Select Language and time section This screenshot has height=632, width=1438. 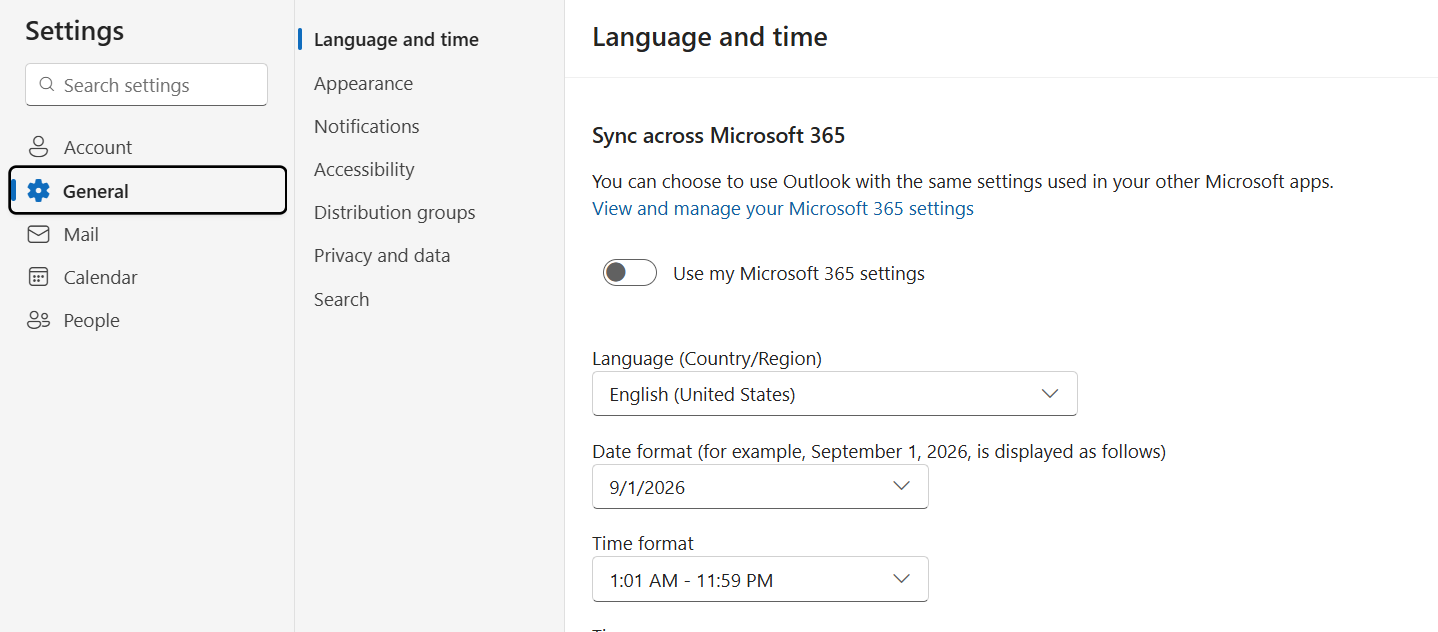tap(396, 40)
